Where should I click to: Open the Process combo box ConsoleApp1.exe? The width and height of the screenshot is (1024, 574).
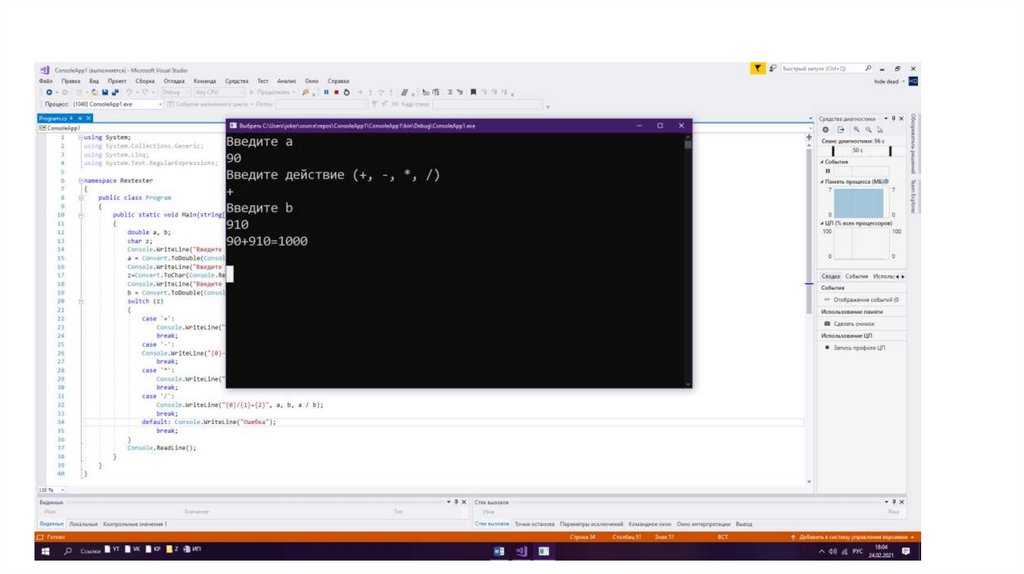pos(117,104)
